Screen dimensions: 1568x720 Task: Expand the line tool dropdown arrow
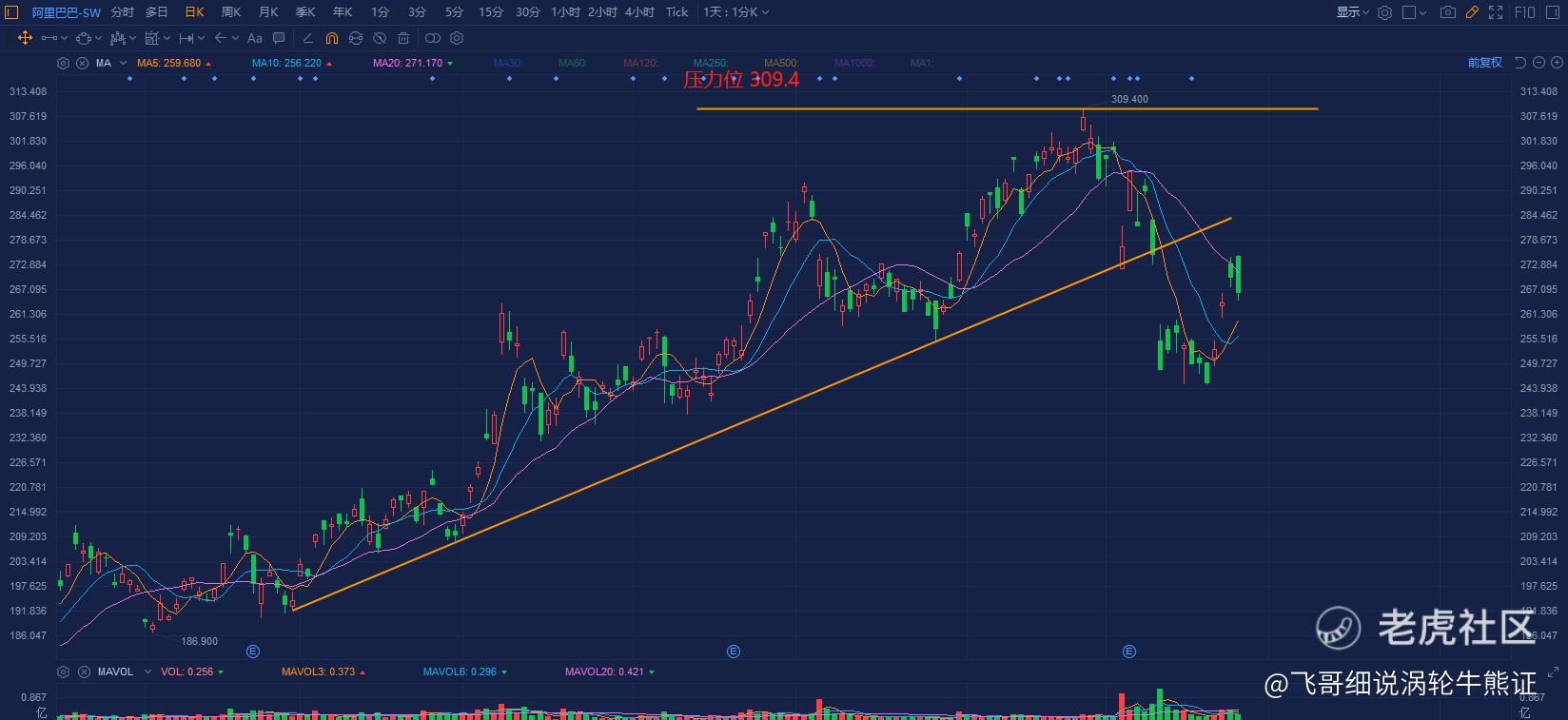coord(66,38)
